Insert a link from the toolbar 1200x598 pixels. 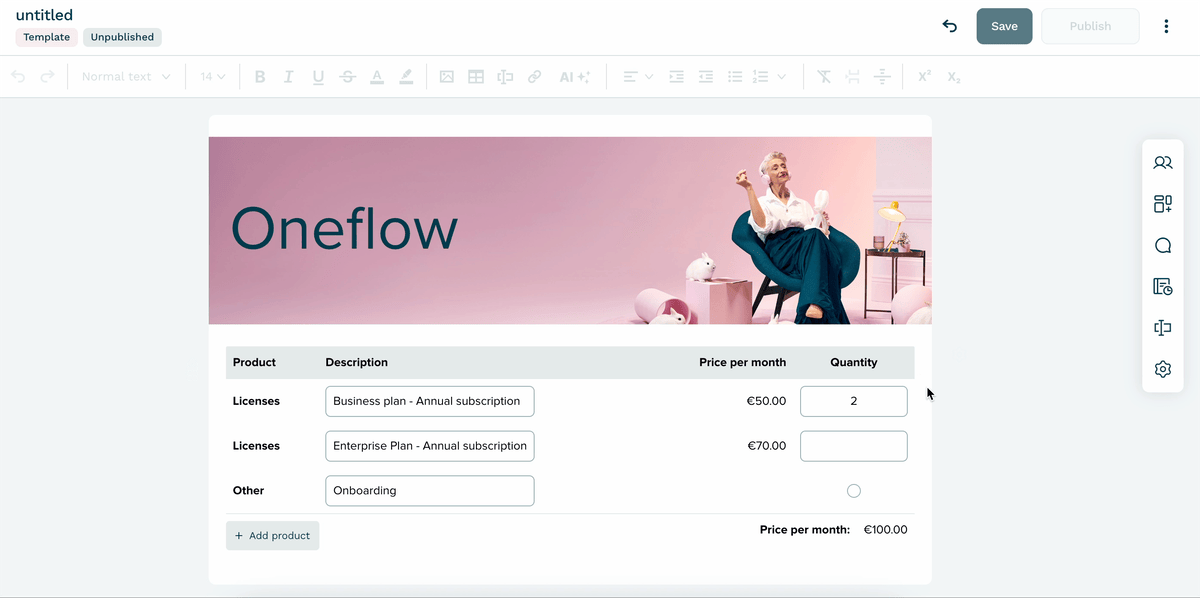[535, 77]
